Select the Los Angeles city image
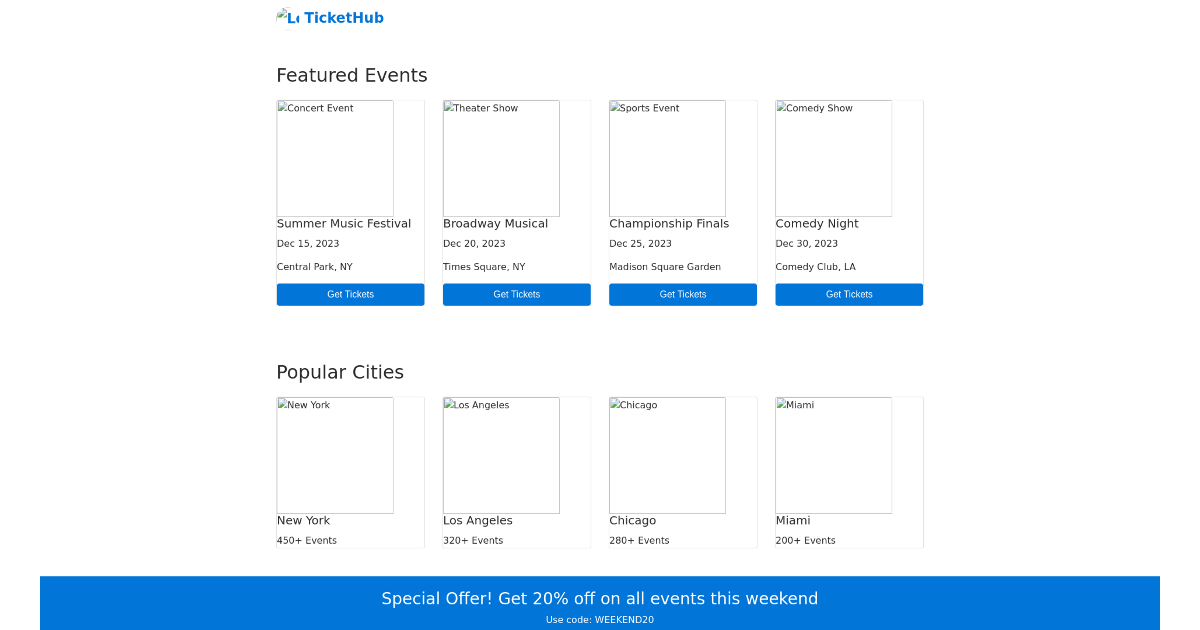The image size is (1200, 630). click(x=500, y=455)
